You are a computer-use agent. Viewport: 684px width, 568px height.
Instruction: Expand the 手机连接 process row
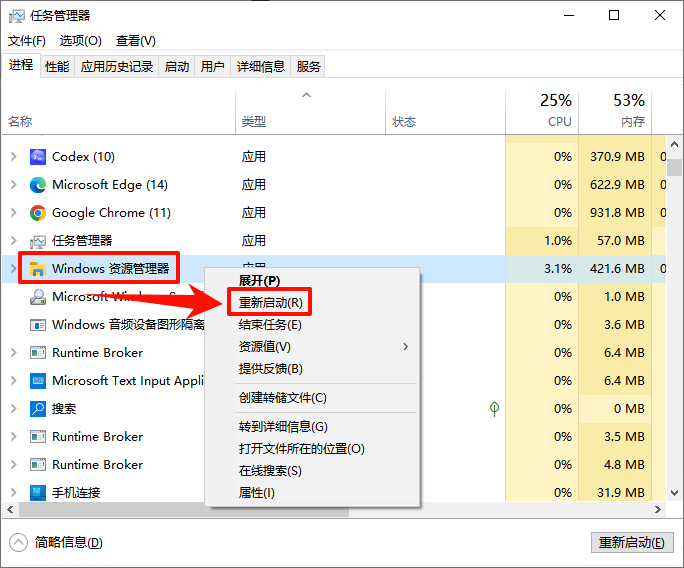pyautogui.click(x=14, y=493)
